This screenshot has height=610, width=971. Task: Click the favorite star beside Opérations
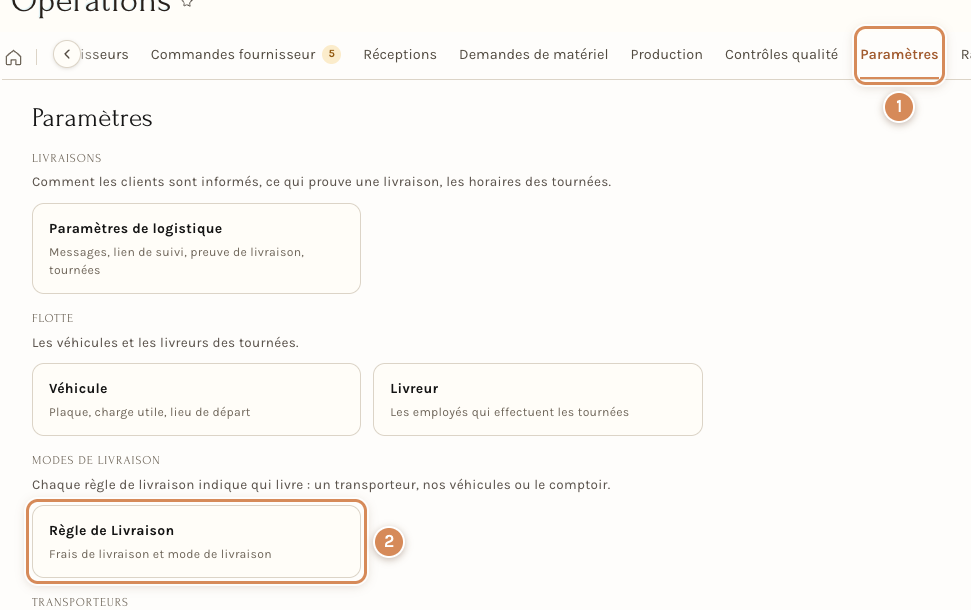pyautogui.click(x=187, y=3)
